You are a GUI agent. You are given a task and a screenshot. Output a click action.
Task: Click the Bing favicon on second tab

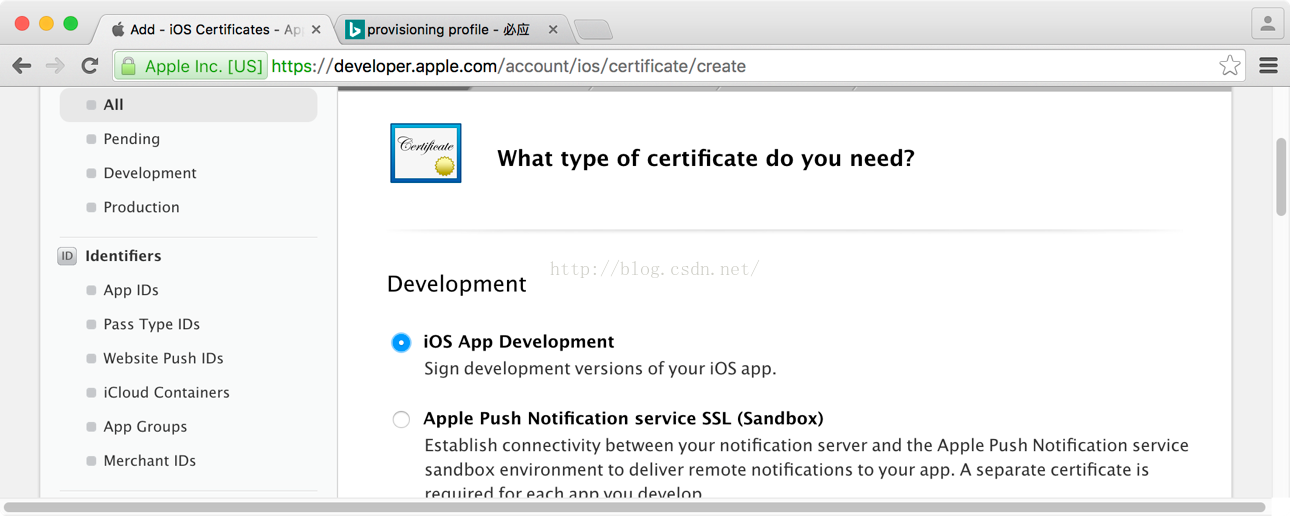coord(354,30)
